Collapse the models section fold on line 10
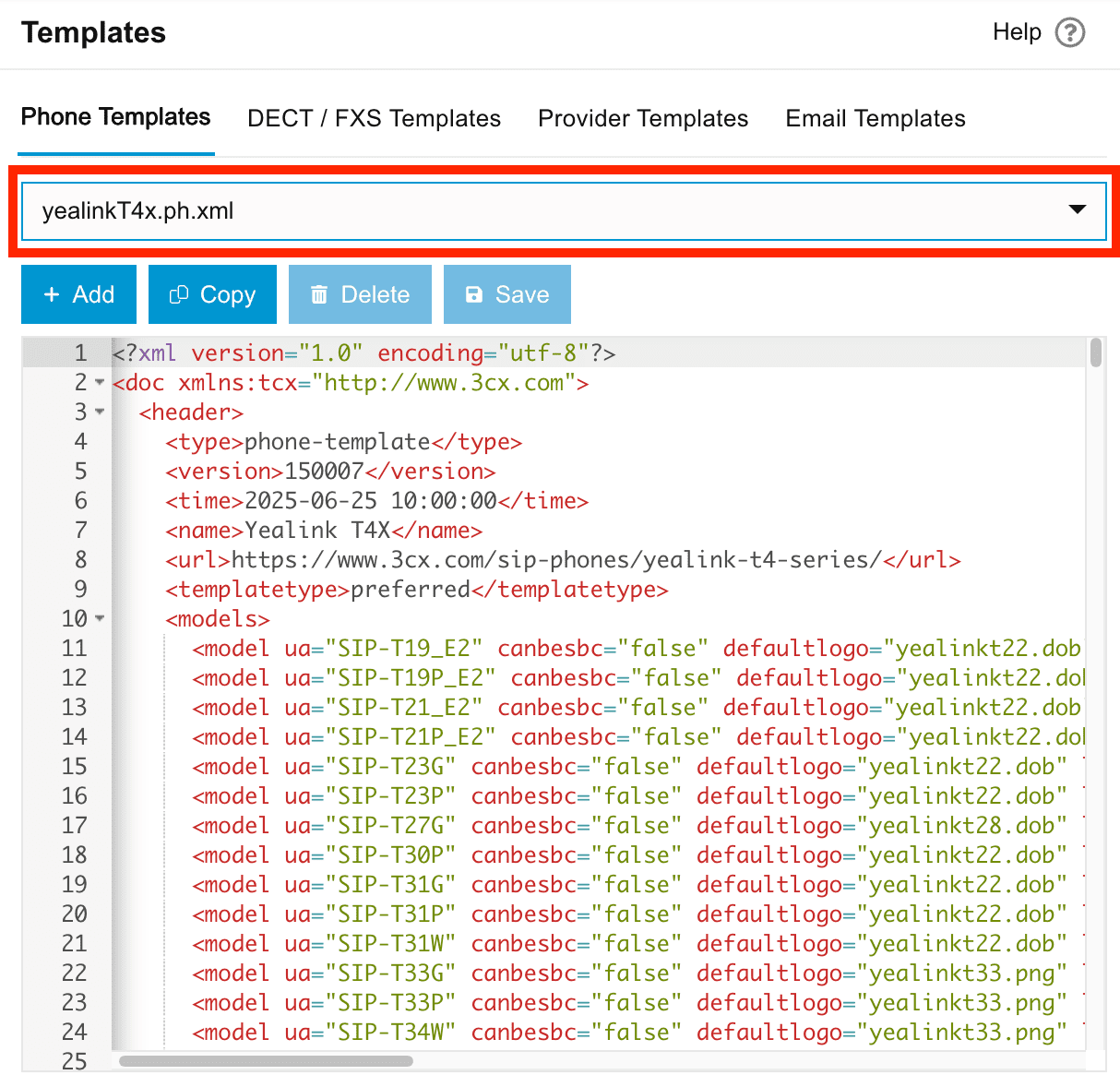 (100, 618)
